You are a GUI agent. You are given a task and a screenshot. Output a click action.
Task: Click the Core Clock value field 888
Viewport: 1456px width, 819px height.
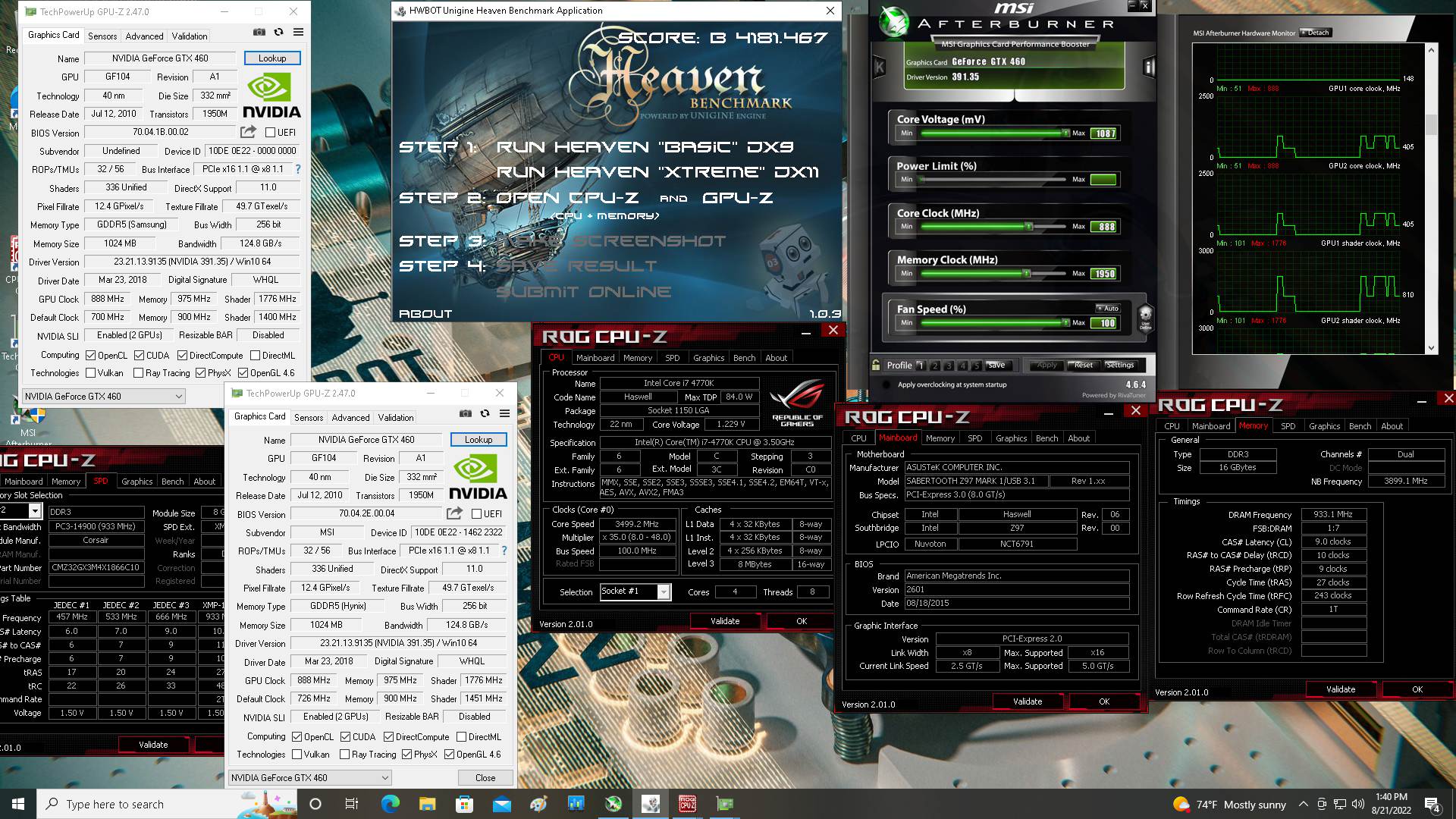[x=1104, y=227]
